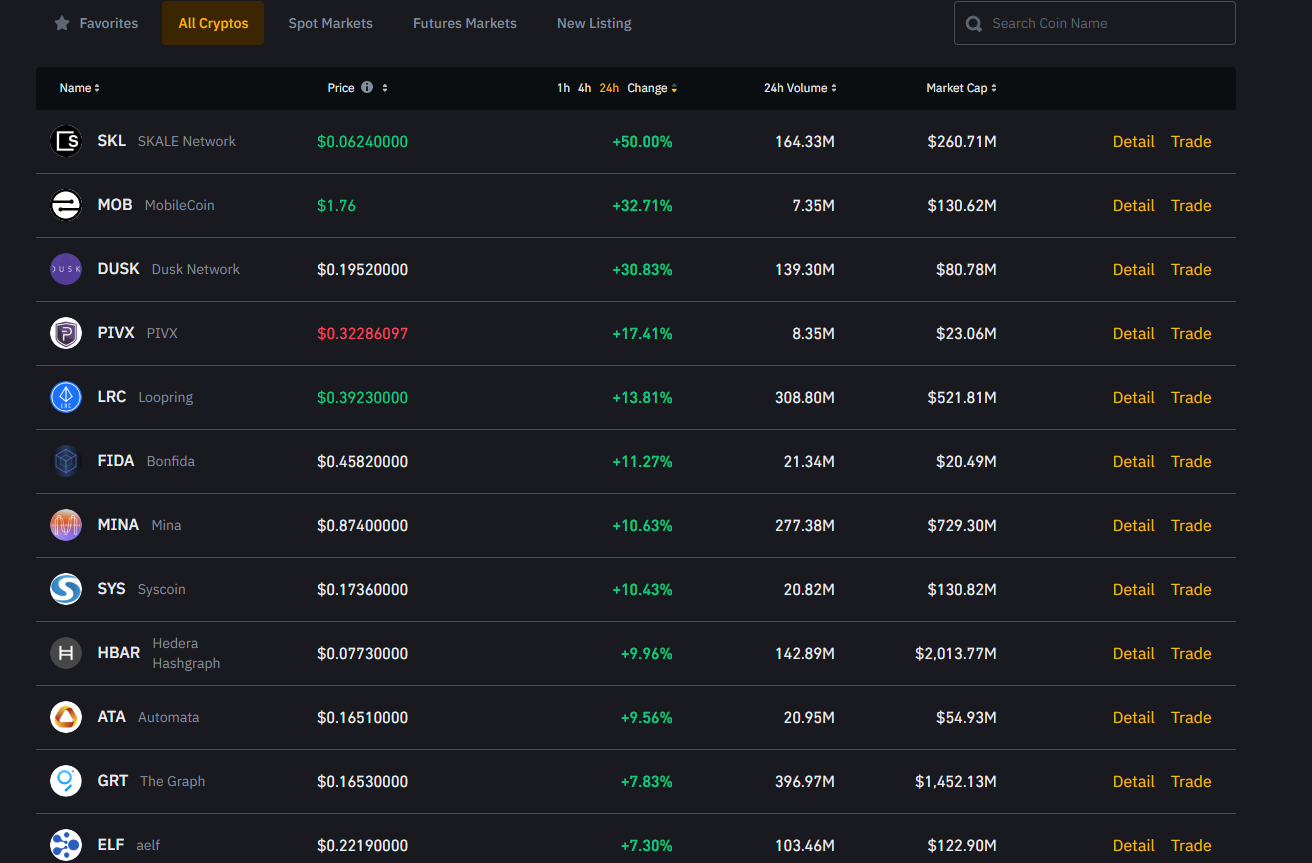Click the PIVX coin icon
1312x863 pixels.
click(x=66, y=333)
